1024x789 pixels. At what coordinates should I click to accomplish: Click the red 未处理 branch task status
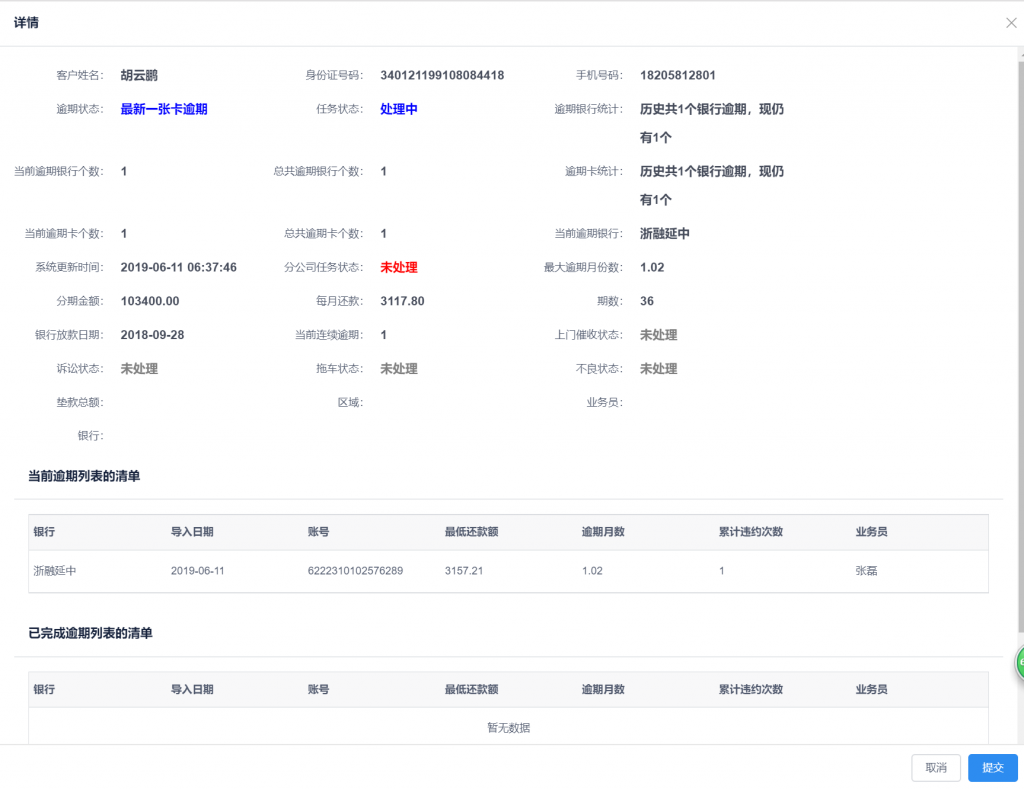pyautogui.click(x=398, y=267)
